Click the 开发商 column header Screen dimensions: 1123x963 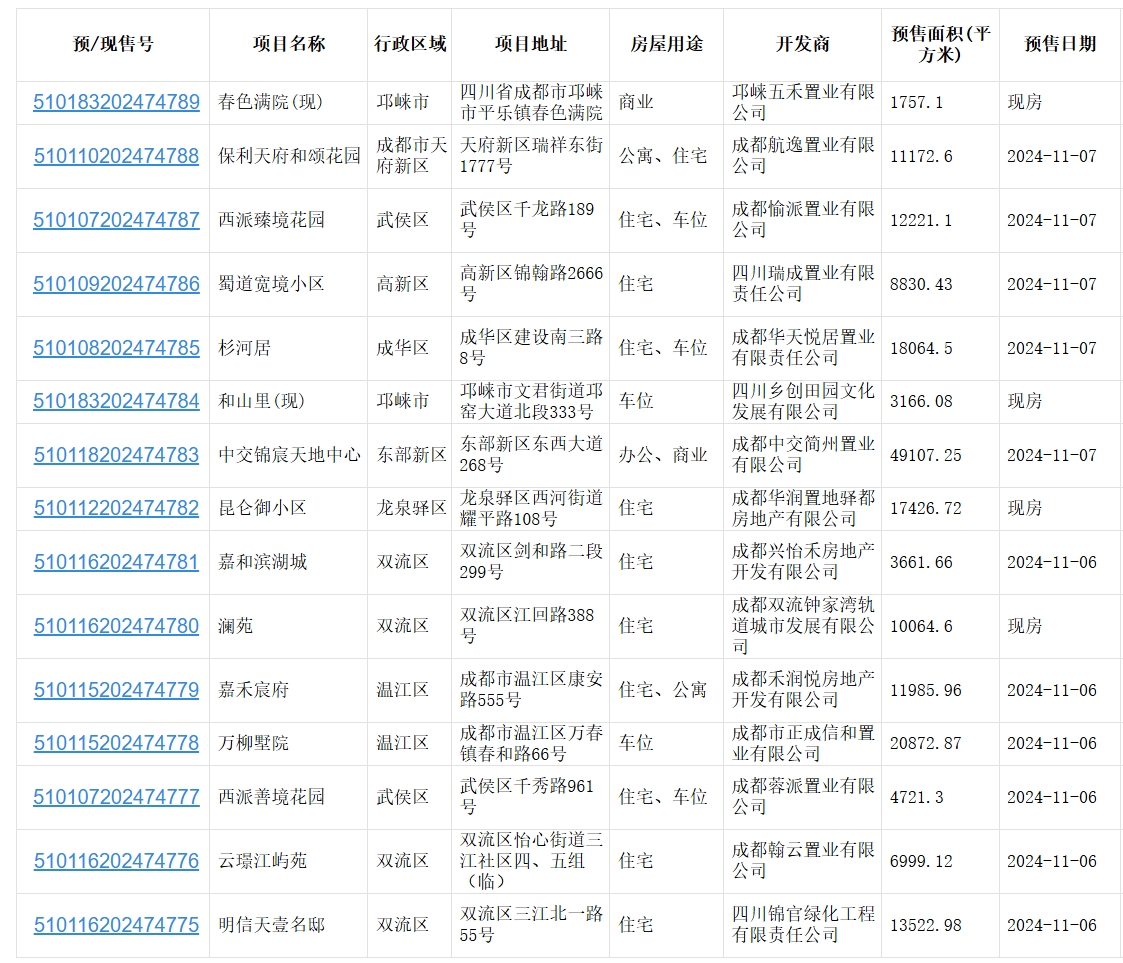click(x=802, y=44)
